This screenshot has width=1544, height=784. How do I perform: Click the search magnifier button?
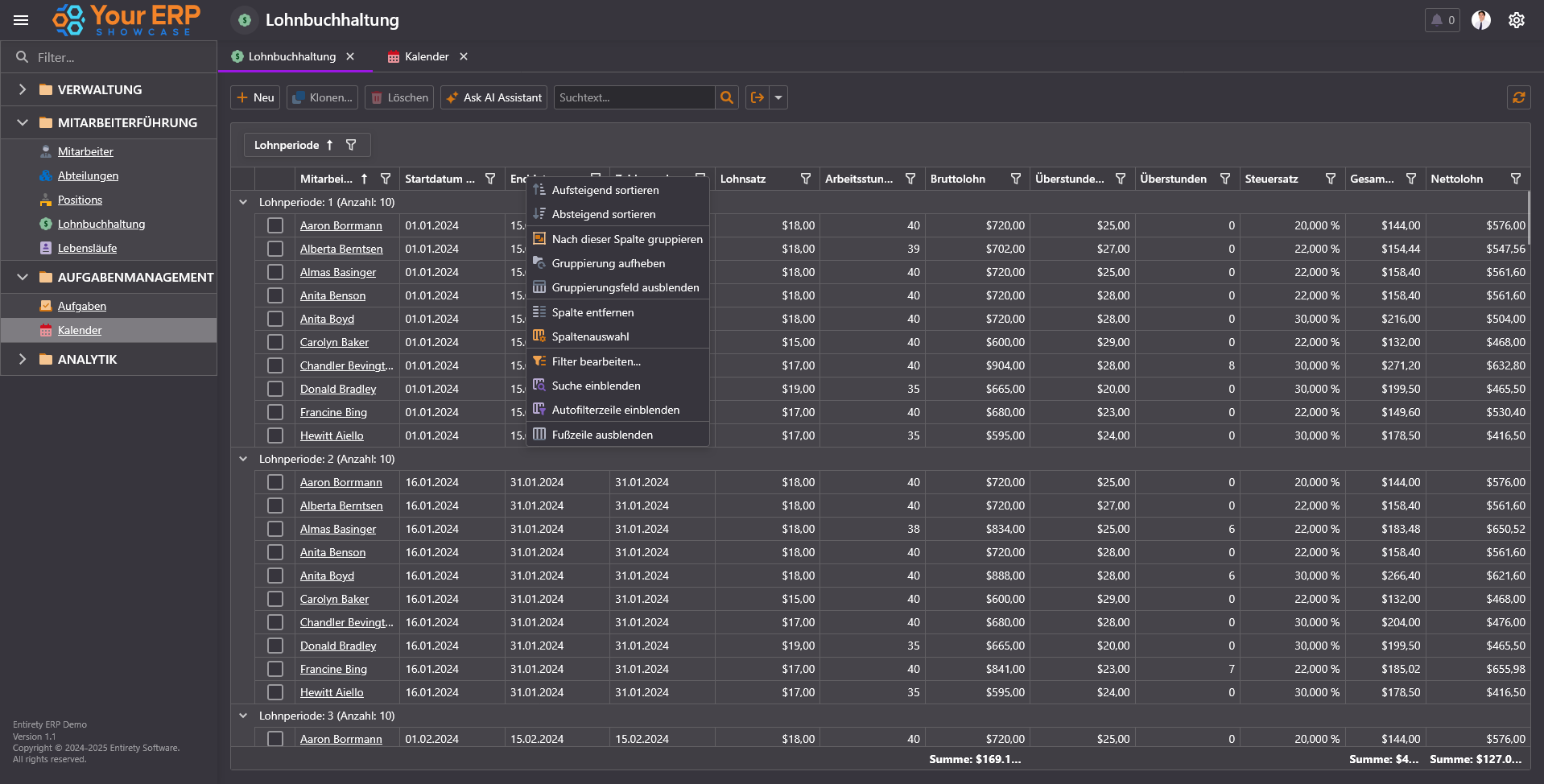pyautogui.click(x=727, y=97)
